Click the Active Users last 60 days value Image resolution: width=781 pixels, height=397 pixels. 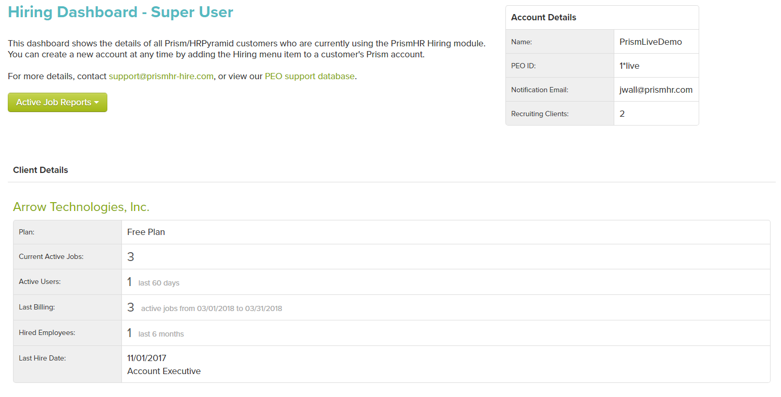(x=153, y=282)
